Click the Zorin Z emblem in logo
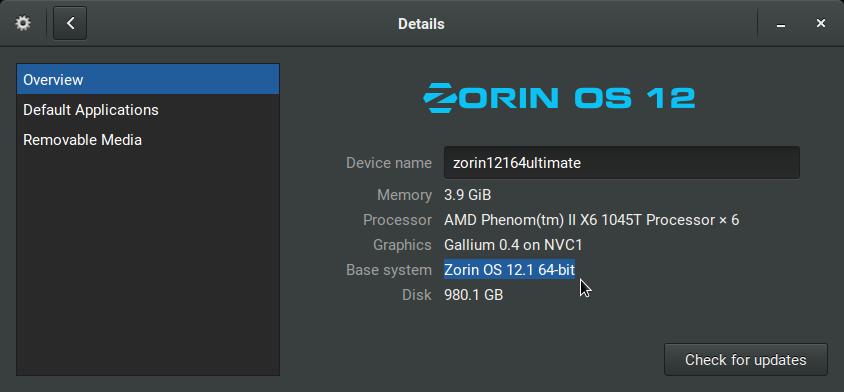This screenshot has width=844, height=392. coord(437,97)
